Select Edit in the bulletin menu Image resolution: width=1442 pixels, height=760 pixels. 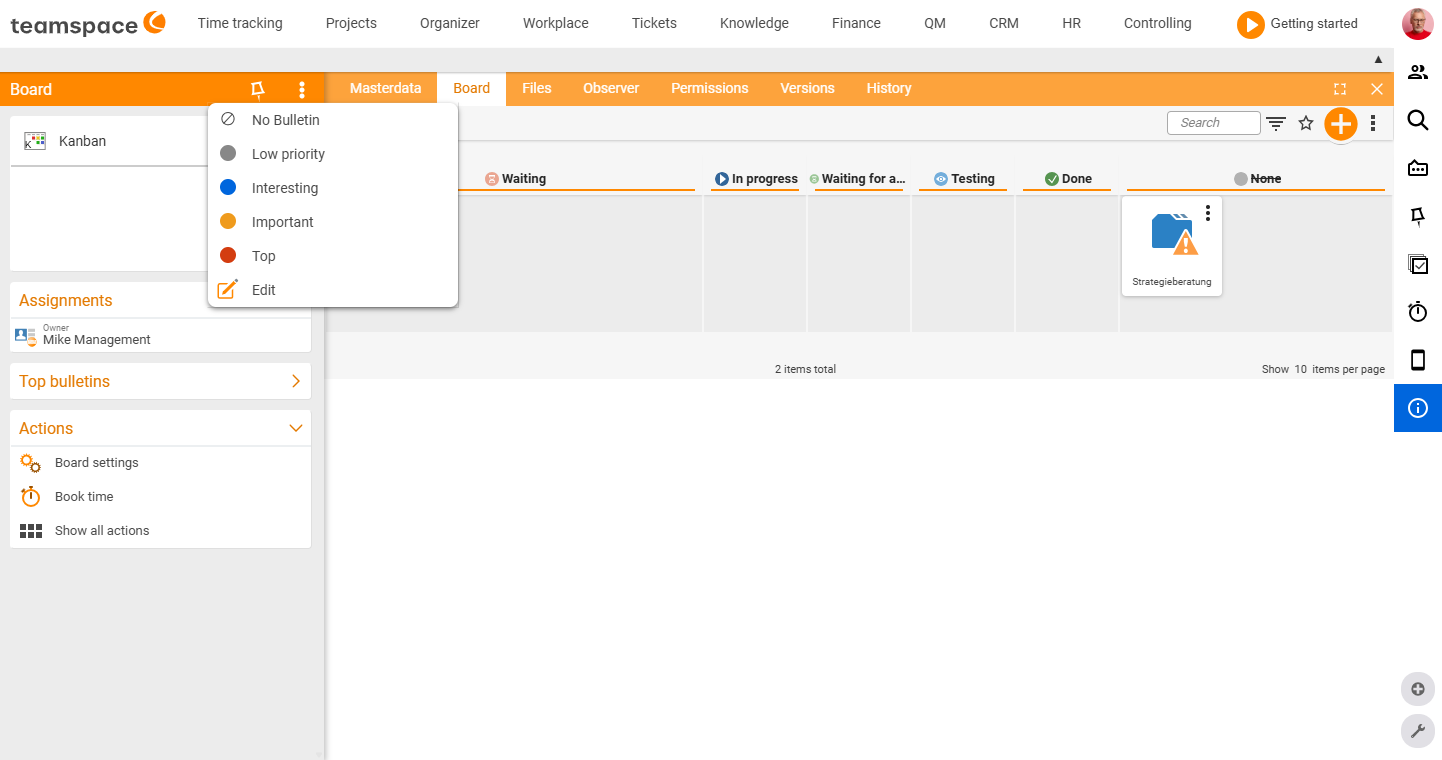pos(333,290)
